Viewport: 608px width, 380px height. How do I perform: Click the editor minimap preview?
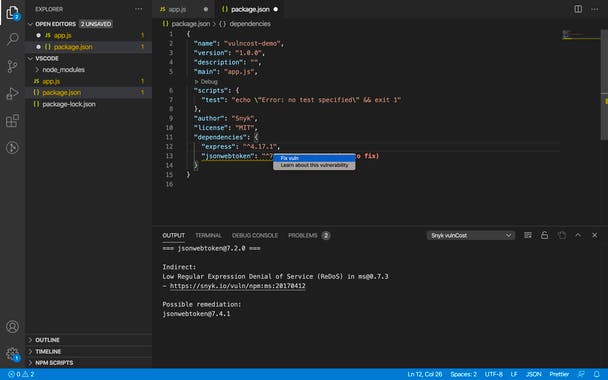pyautogui.click(x=580, y=35)
